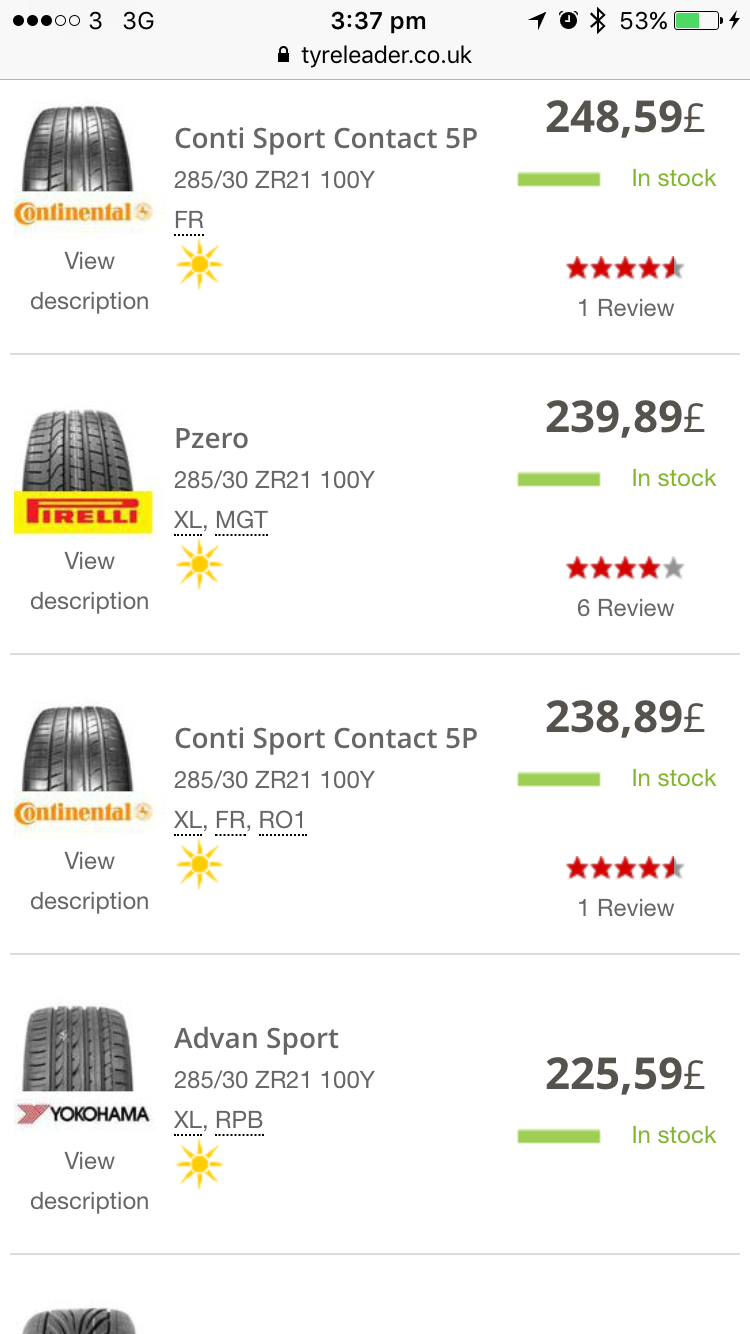750x1334 pixels.
Task: Tap the Yokohama brand logo
Action: click(82, 1114)
